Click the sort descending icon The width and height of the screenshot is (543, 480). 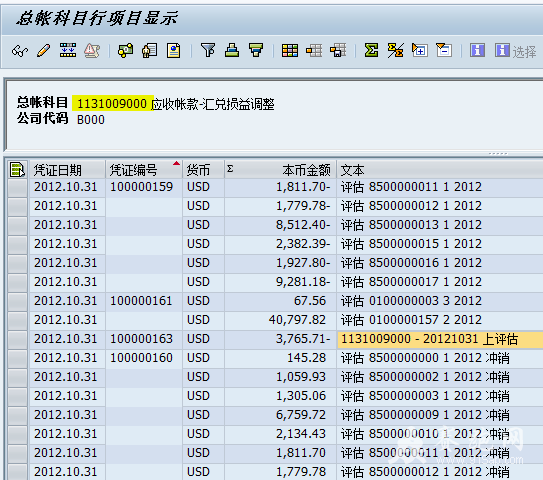pos(256,51)
